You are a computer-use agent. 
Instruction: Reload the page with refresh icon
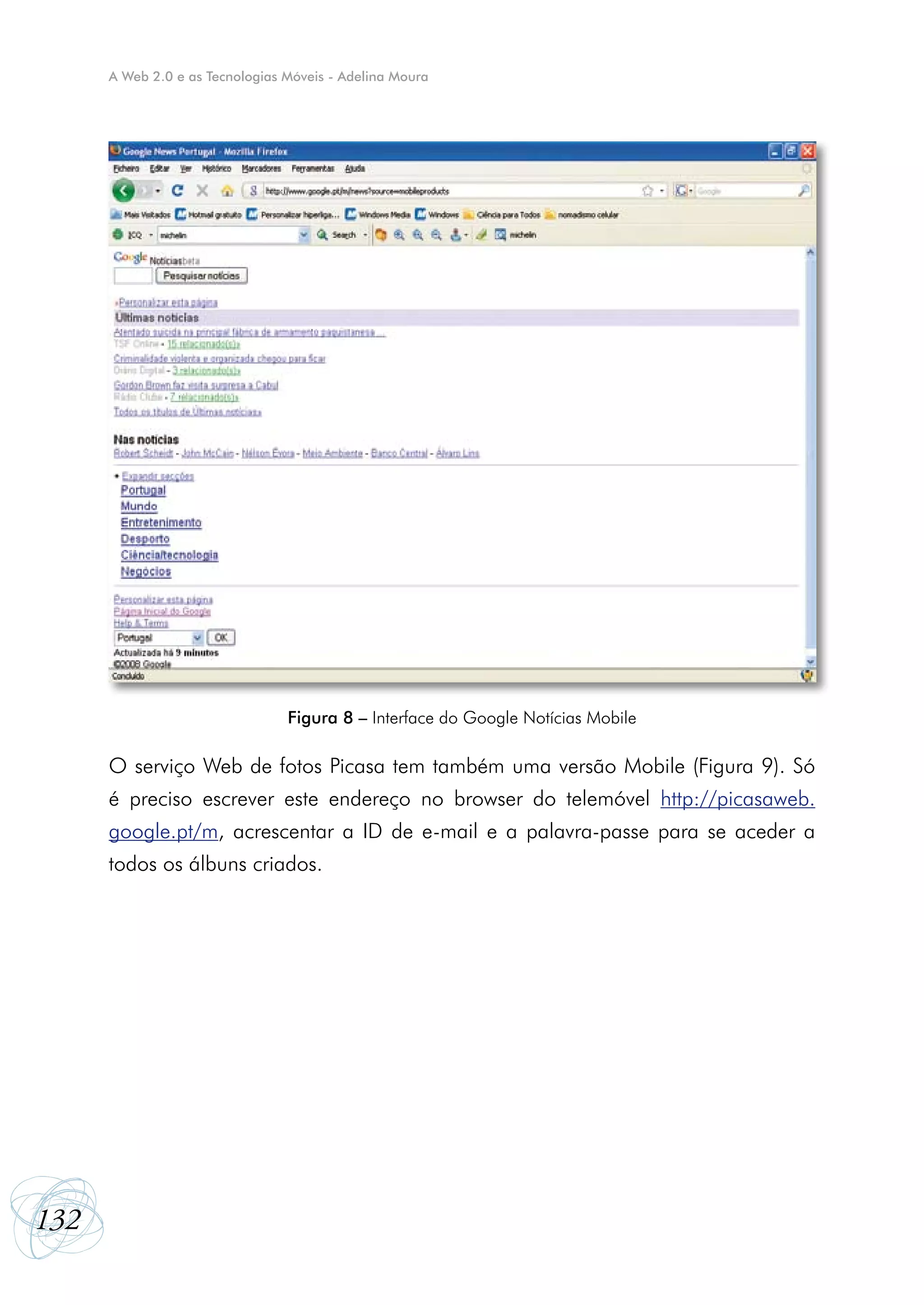coord(177,191)
